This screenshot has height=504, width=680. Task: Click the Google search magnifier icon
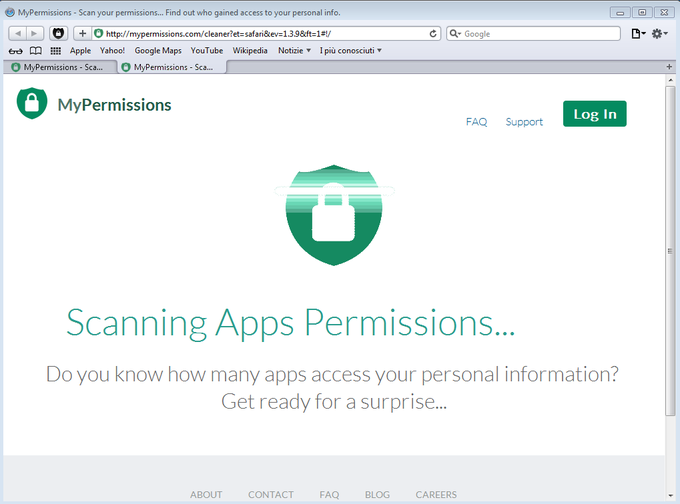click(x=454, y=33)
